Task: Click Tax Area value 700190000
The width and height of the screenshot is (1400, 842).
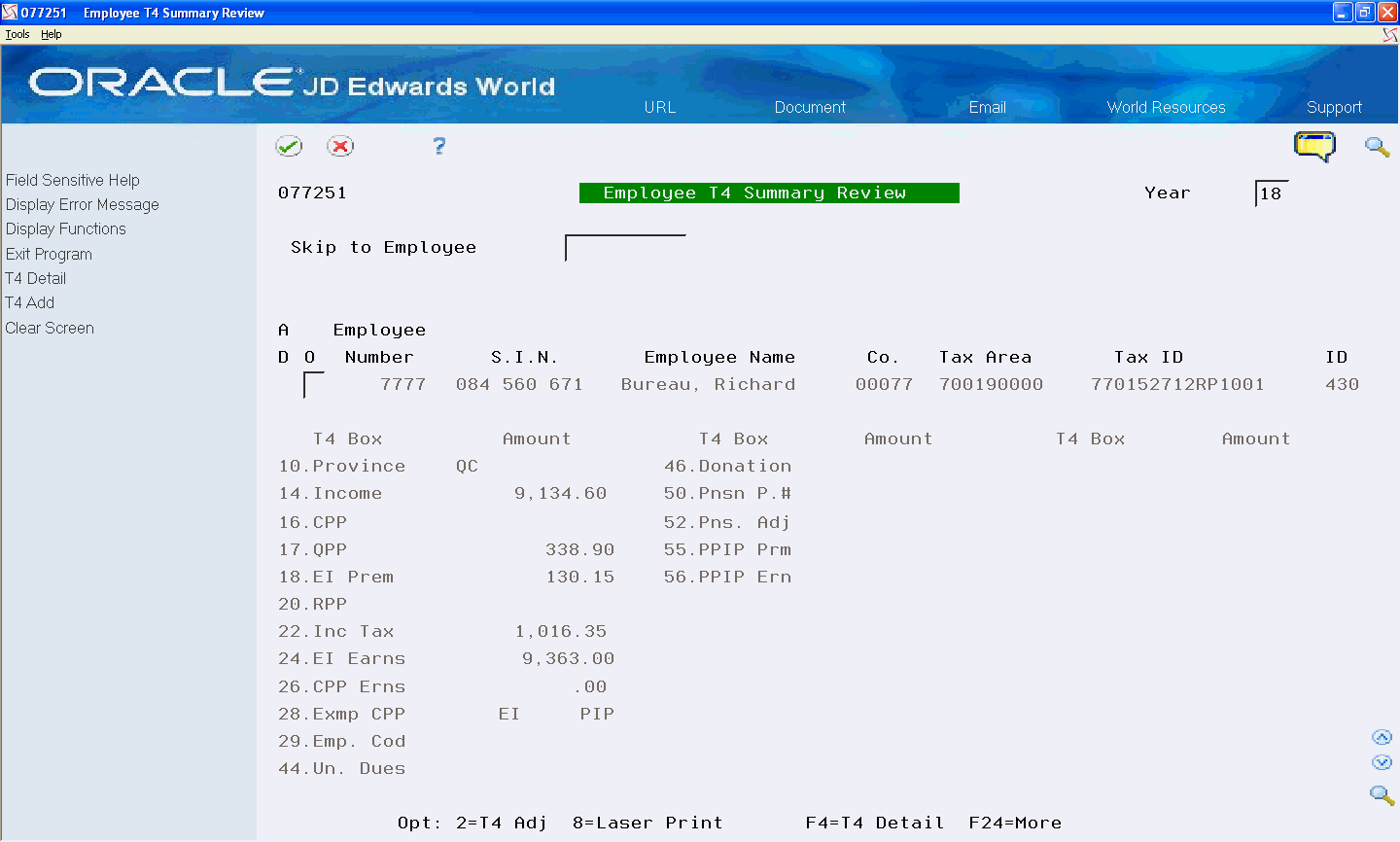Action: pyautogui.click(x=991, y=385)
